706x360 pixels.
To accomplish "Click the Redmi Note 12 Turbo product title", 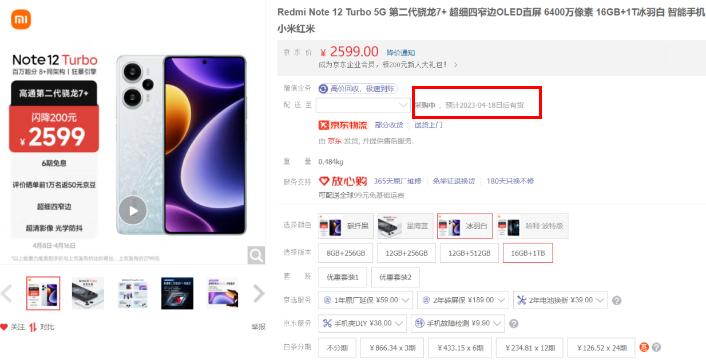I will pyautogui.click(x=491, y=20).
